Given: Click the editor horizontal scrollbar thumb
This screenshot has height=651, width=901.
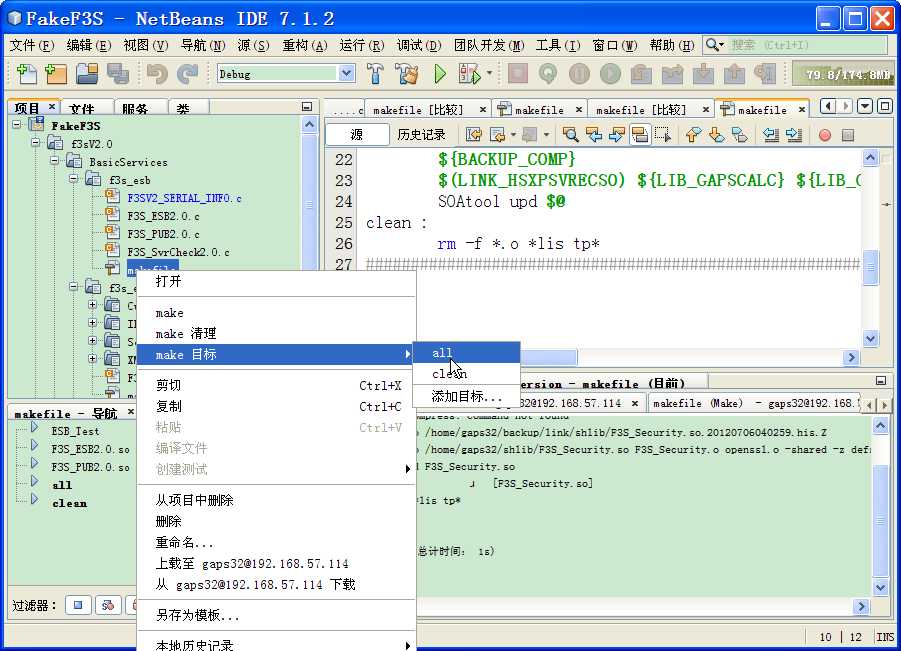Looking at the screenshot, I should pos(549,357).
